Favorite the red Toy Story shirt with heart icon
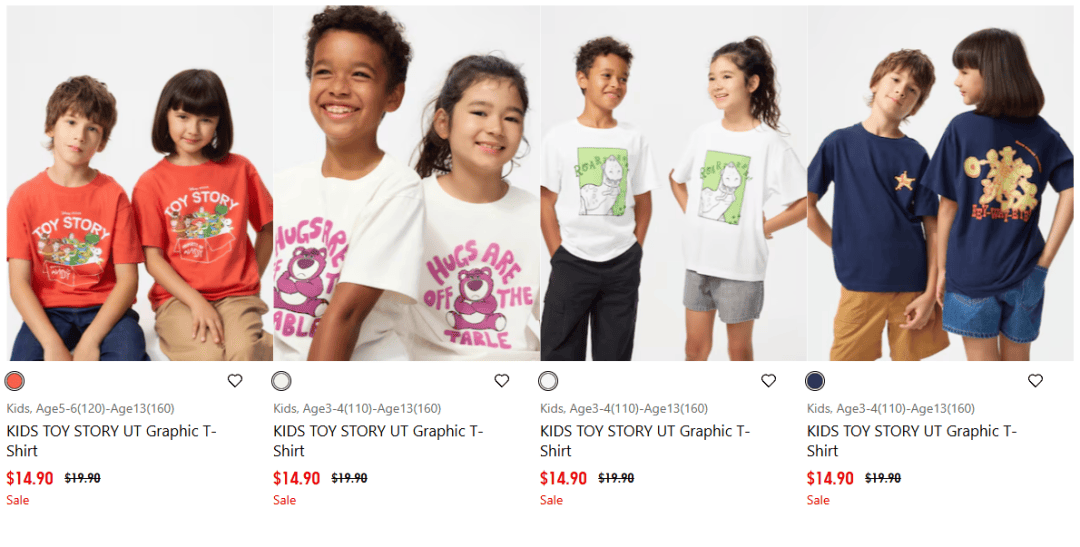 click(235, 380)
